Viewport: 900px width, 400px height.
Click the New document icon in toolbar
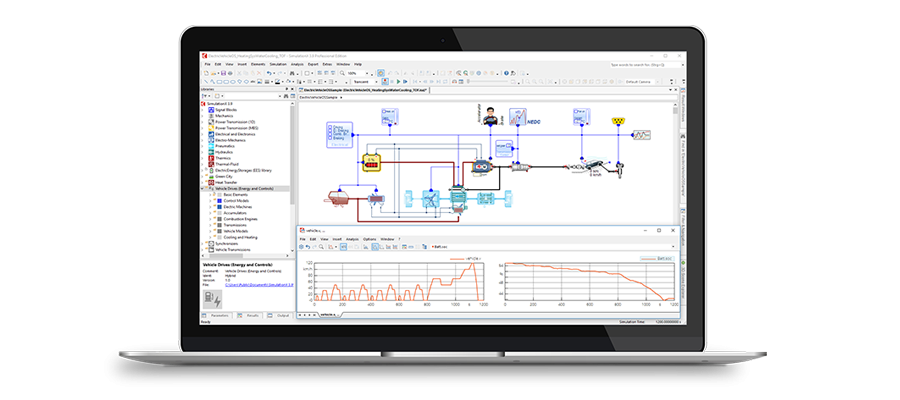click(x=206, y=73)
